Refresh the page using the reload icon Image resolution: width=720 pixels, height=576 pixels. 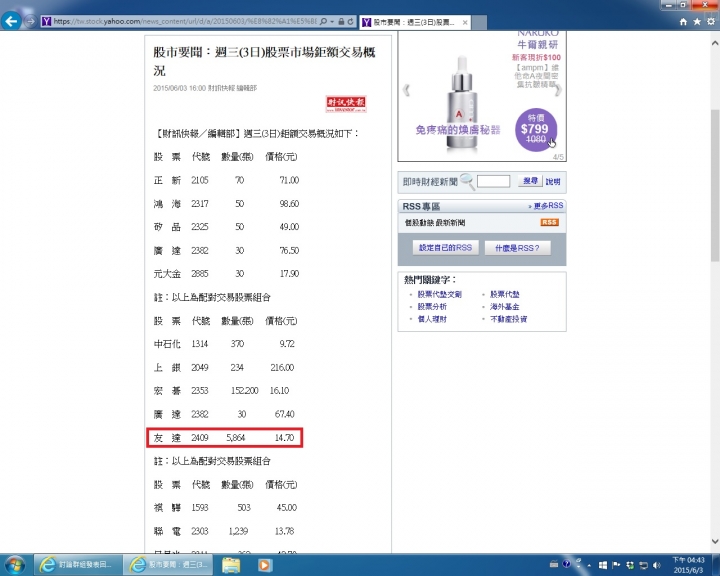point(351,22)
